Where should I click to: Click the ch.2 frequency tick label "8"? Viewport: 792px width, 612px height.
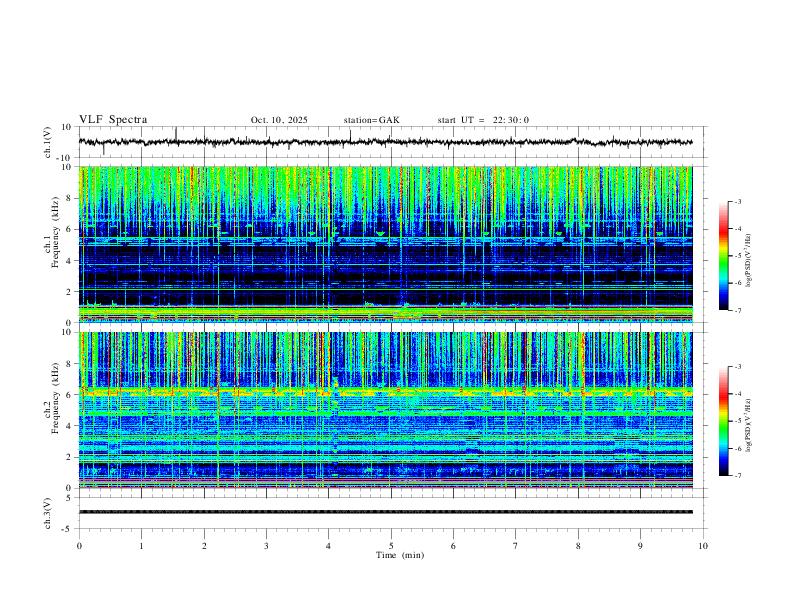point(70,364)
